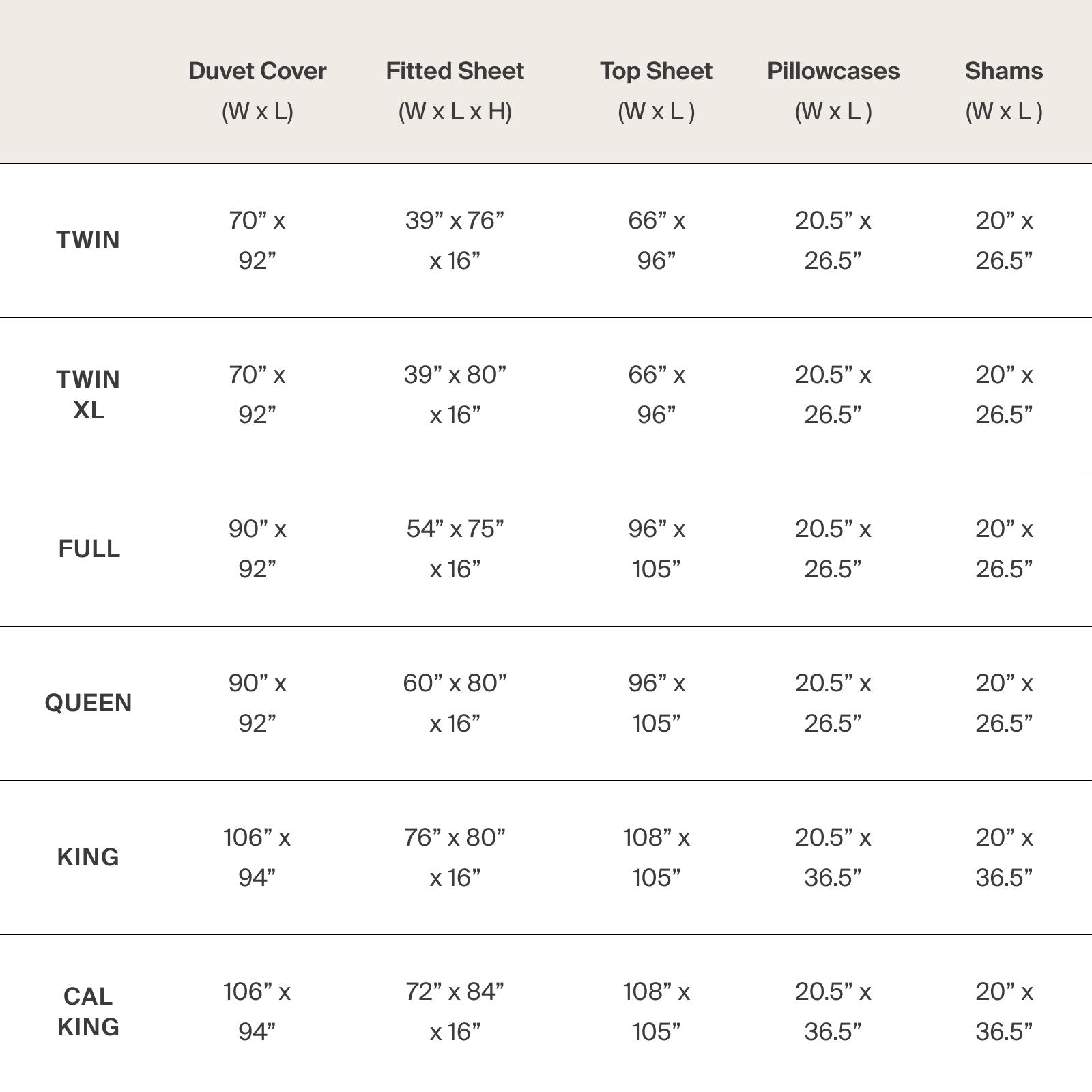The image size is (1092, 1092).
Task: Click the Top Sheet column header
Action: tap(656, 90)
